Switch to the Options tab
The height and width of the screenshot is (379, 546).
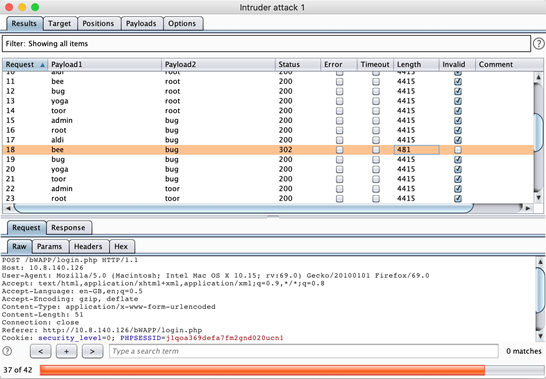coord(182,23)
